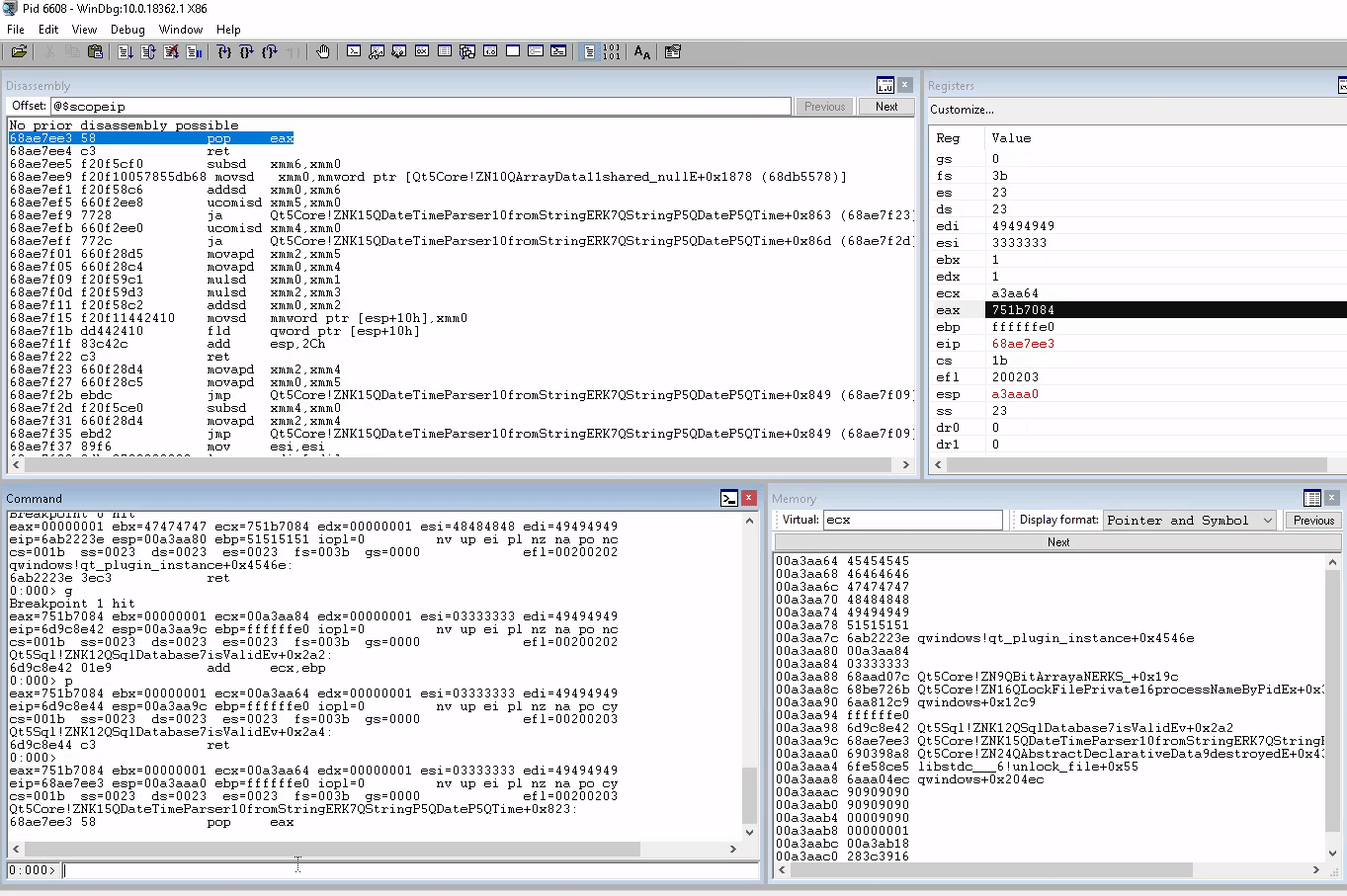The width and height of the screenshot is (1347, 896).
Task: Toggle Source Mode Off (101) toolbar button
Action: [612, 51]
